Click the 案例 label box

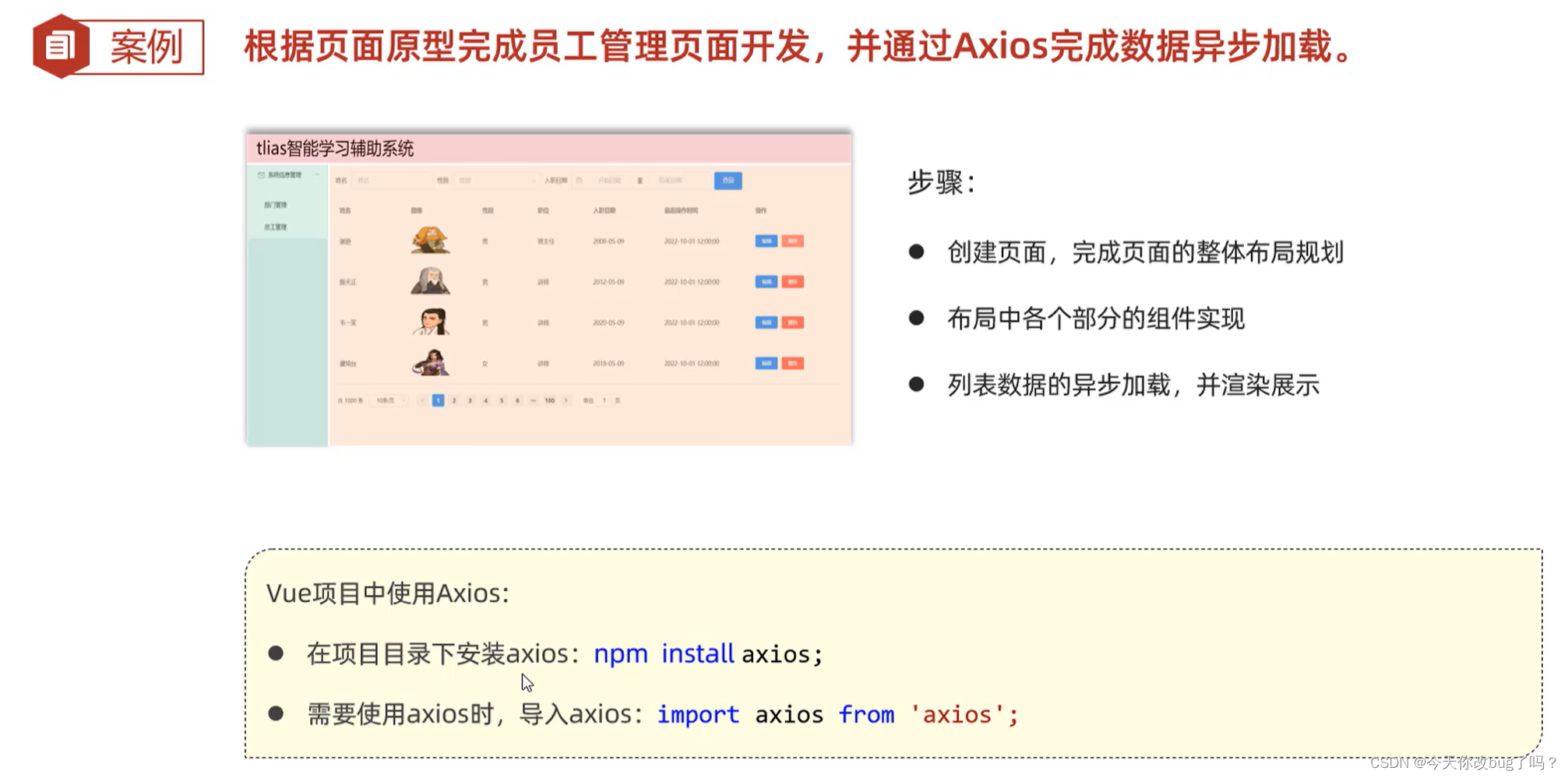point(146,48)
